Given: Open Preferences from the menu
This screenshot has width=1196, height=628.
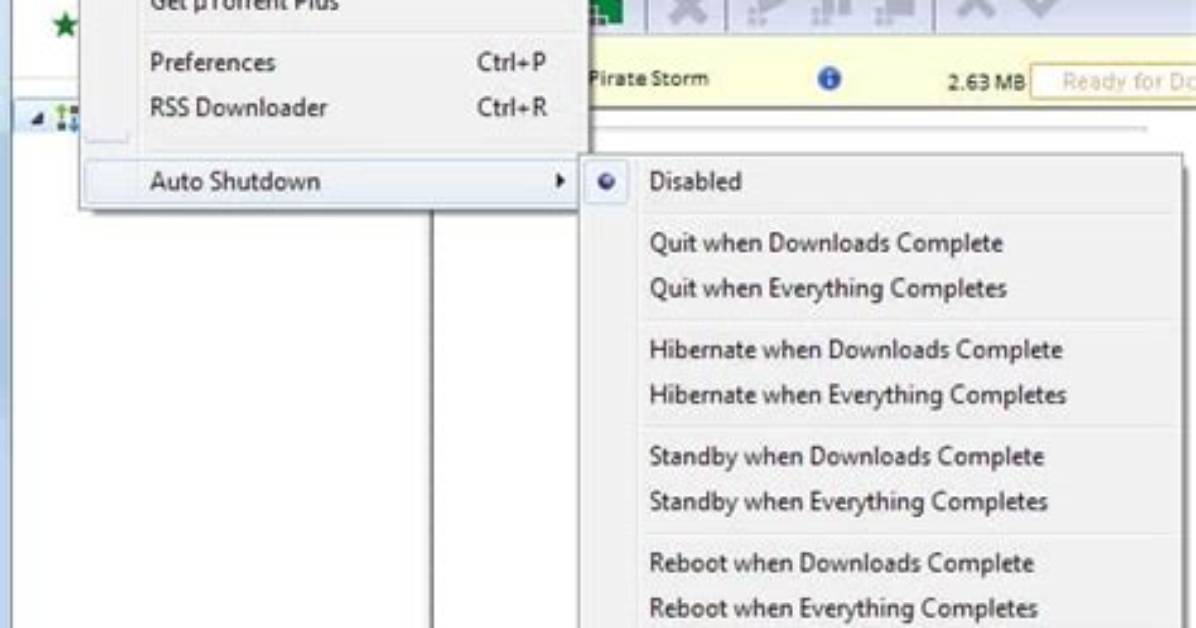Looking at the screenshot, I should (x=212, y=63).
